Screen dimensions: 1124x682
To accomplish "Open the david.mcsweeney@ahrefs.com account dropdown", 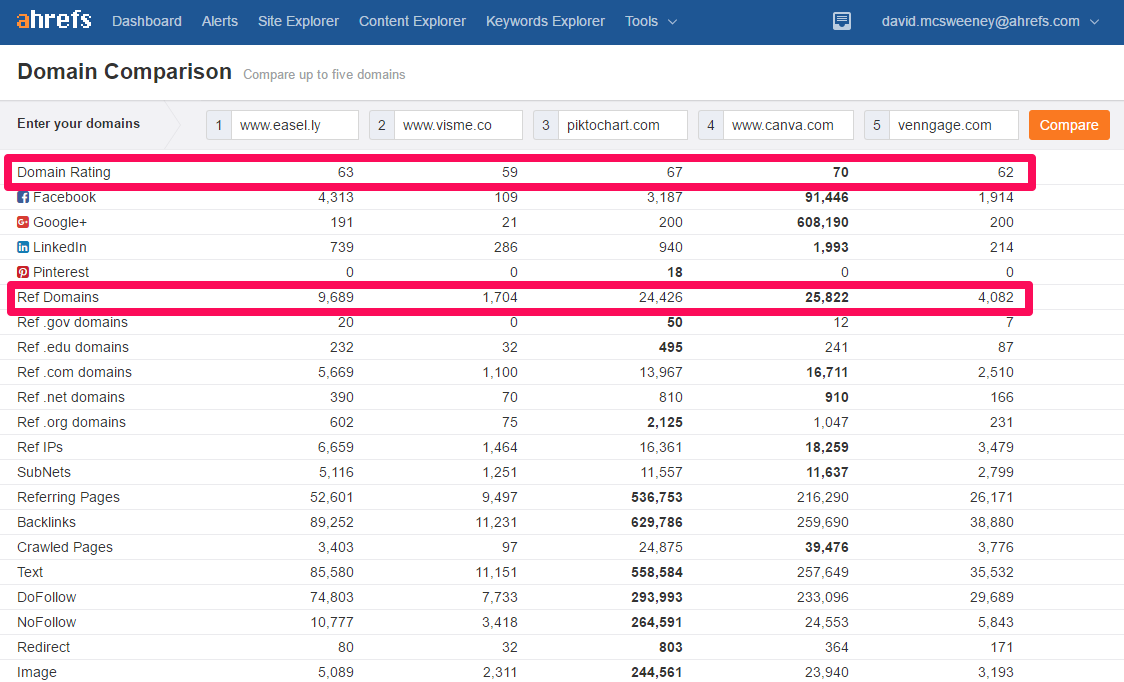I will 990,22.
